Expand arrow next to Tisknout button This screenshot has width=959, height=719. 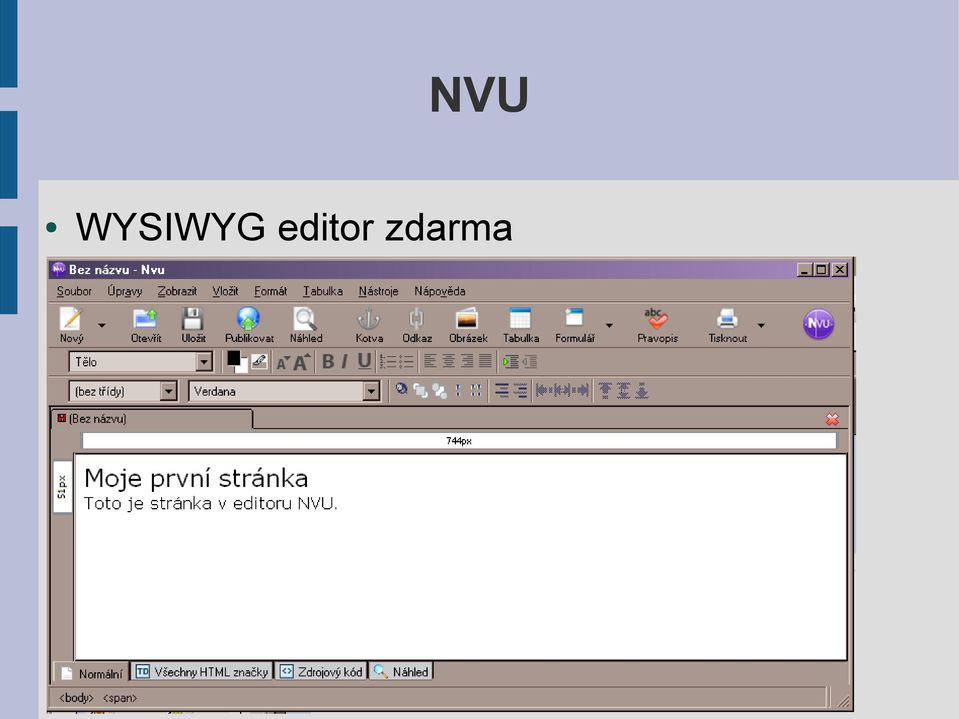point(761,326)
